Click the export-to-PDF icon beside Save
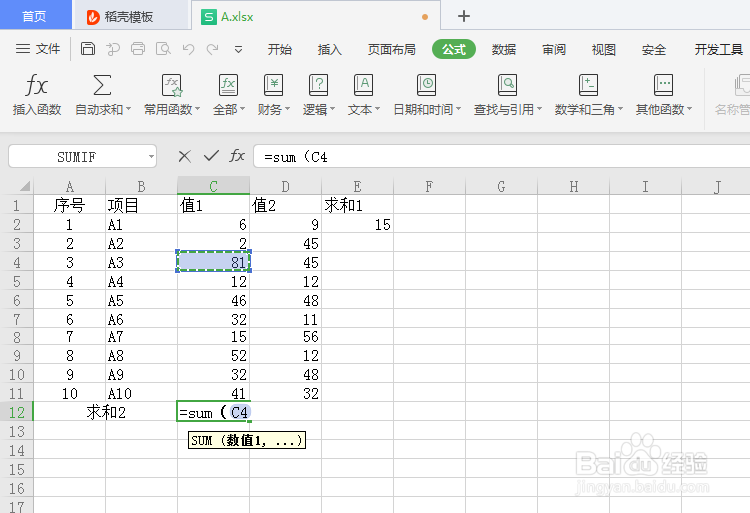 click(x=113, y=49)
